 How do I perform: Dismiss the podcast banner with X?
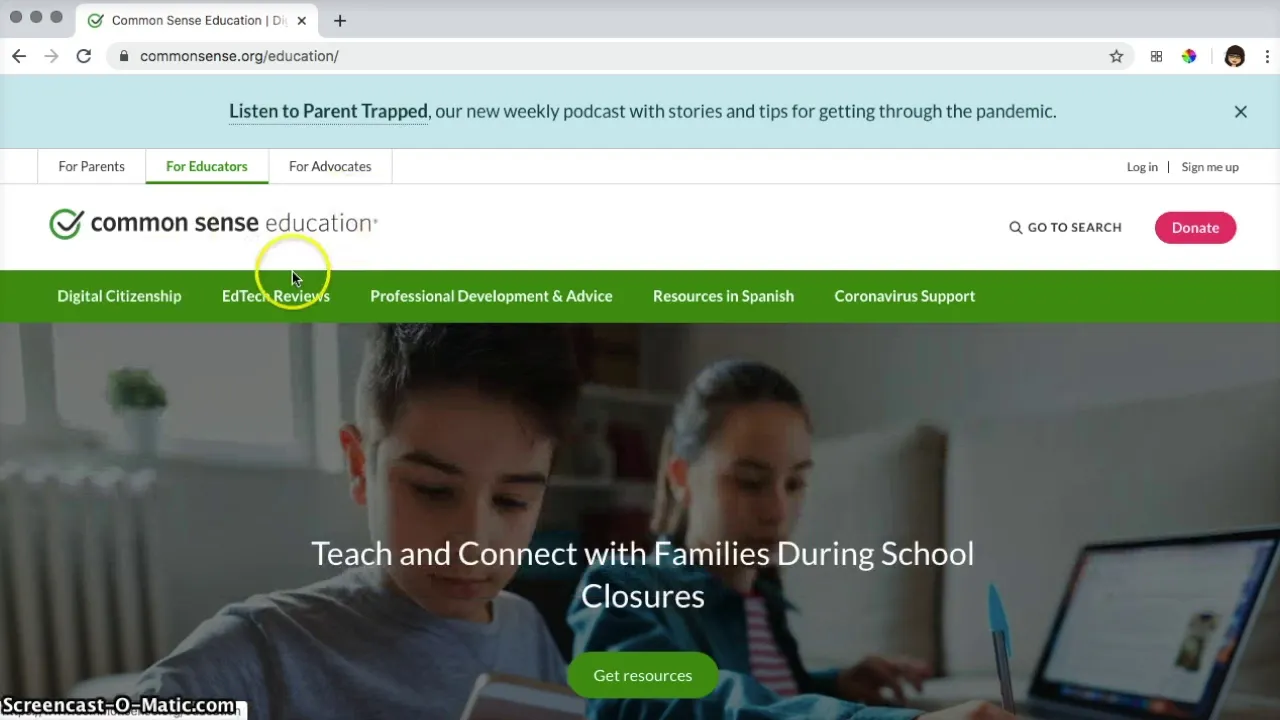point(1240,111)
